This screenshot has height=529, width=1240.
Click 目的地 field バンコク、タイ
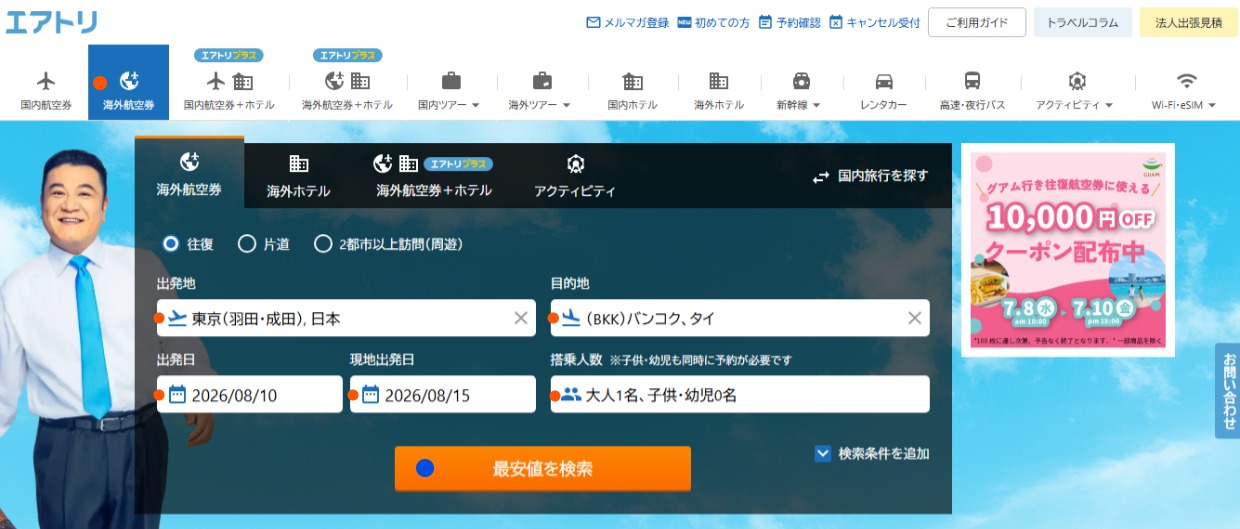(740, 318)
